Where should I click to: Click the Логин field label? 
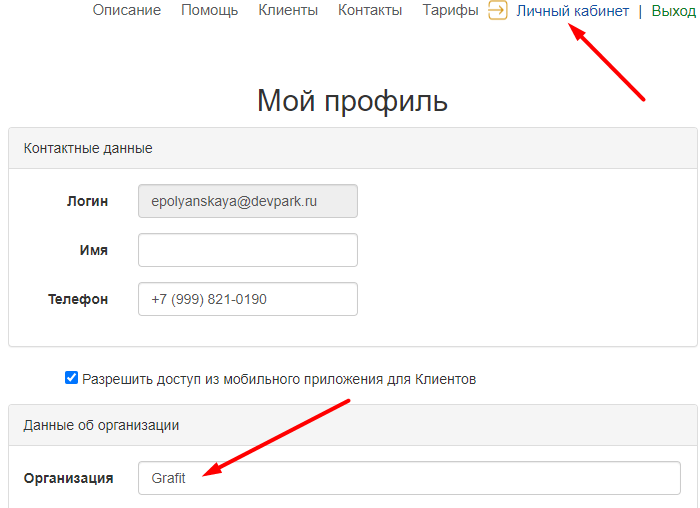point(88,201)
